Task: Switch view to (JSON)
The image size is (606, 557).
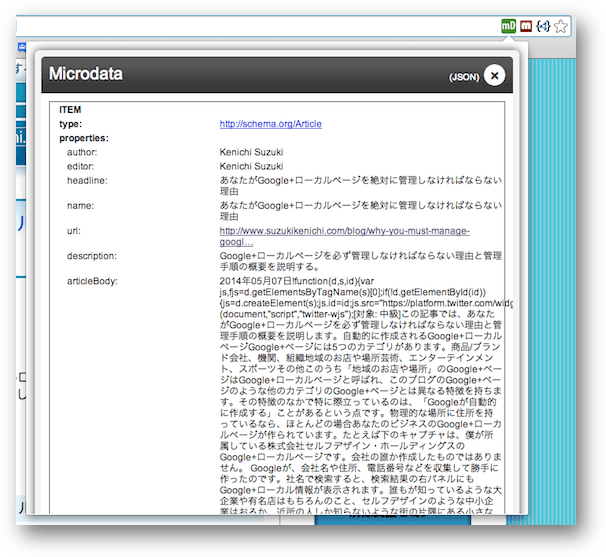Action: coord(464,77)
